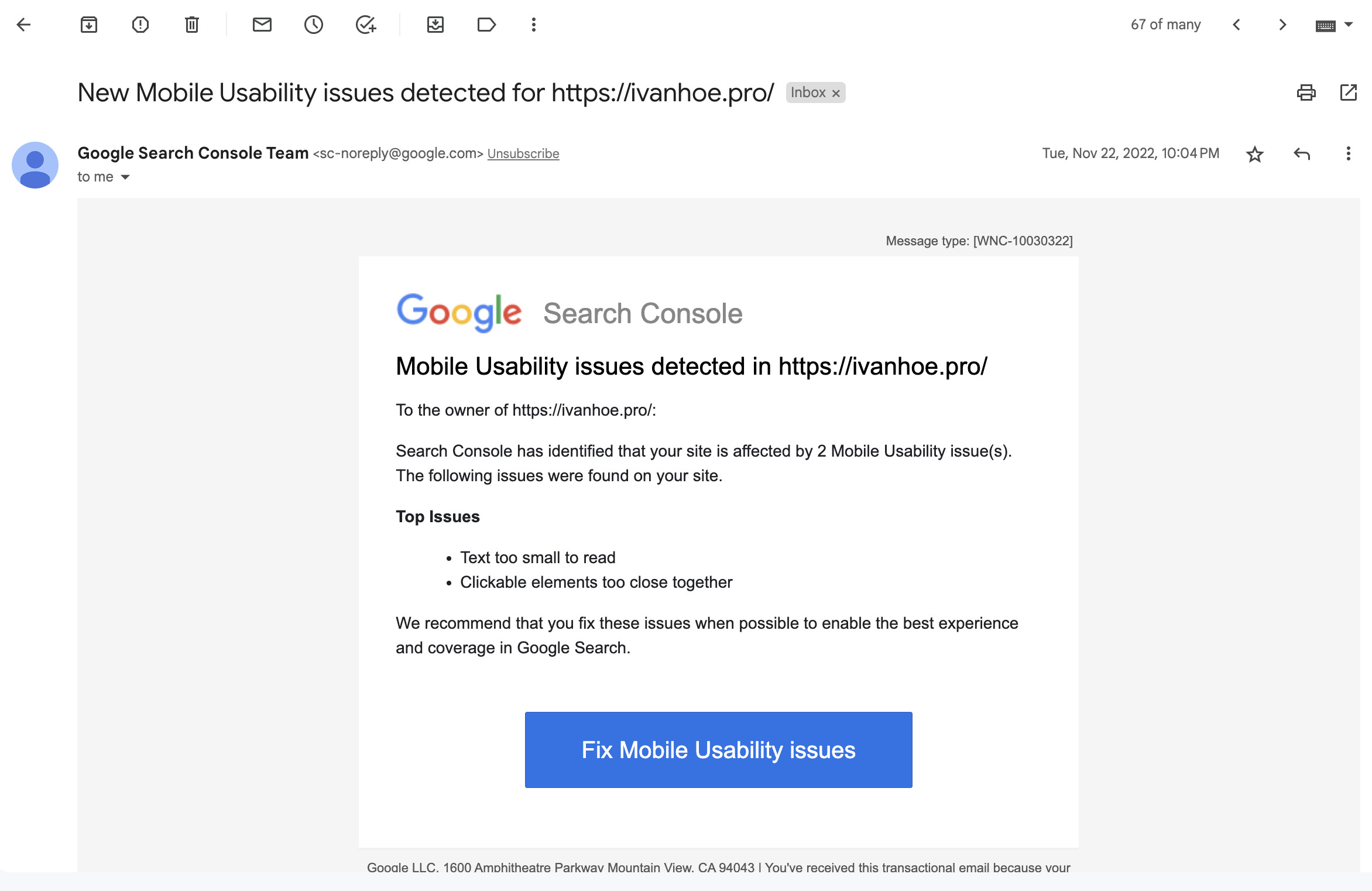This screenshot has width=1372, height=891.
Task: Expand the 'to me' recipient details
Action: (125, 177)
